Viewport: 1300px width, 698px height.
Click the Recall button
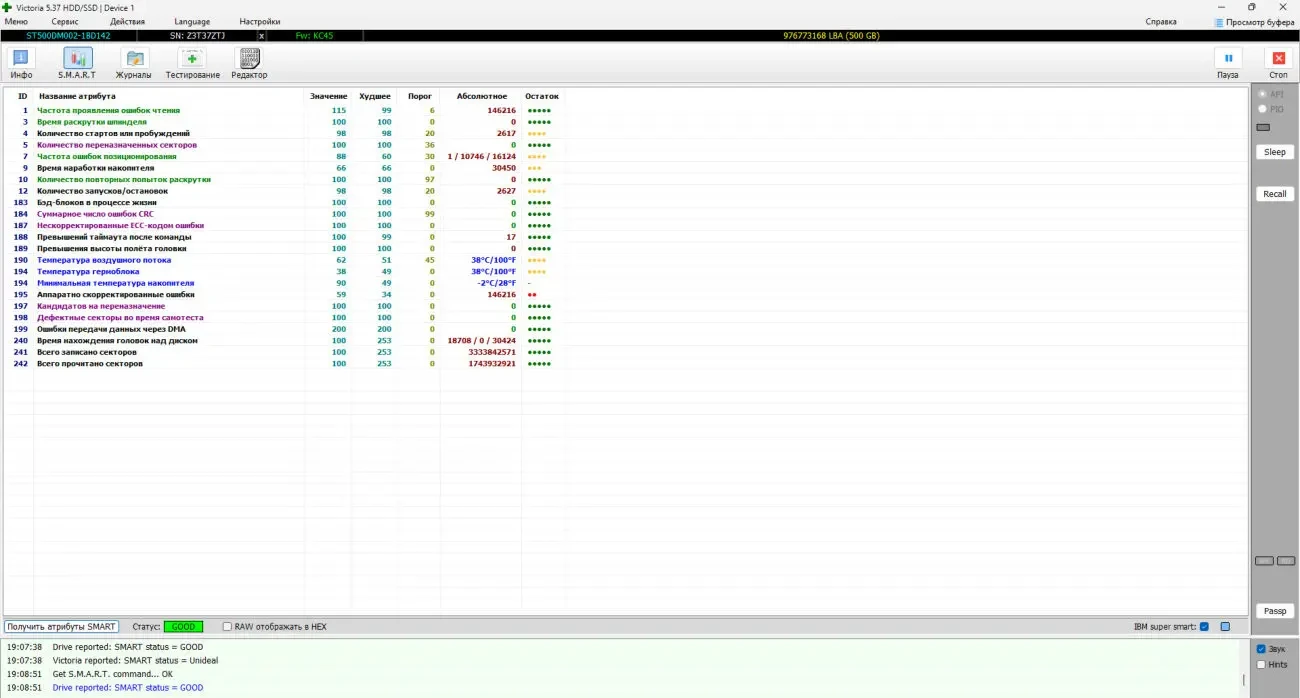tap(1275, 194)
